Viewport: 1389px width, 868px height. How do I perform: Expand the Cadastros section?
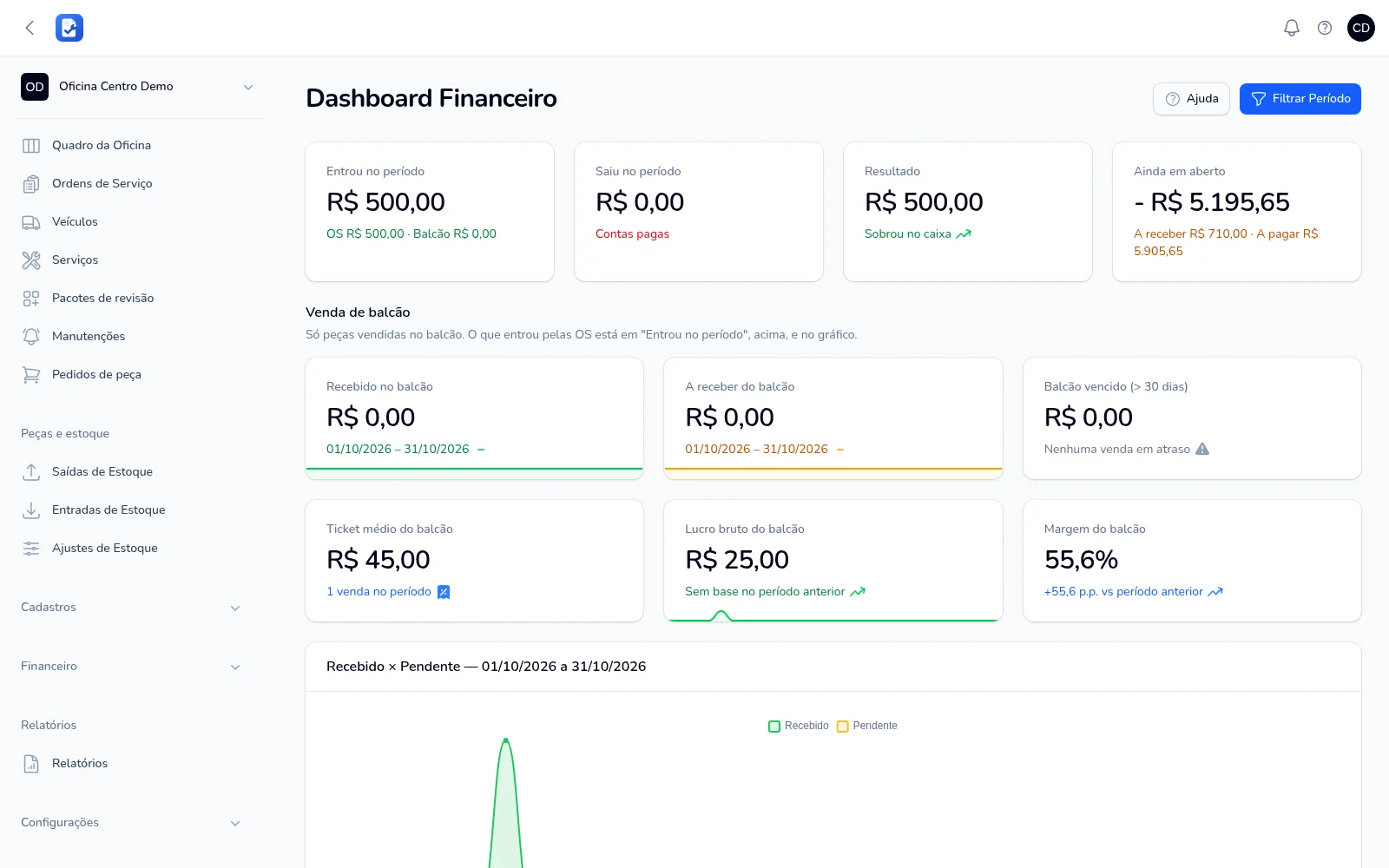click(x=130, y=608)
